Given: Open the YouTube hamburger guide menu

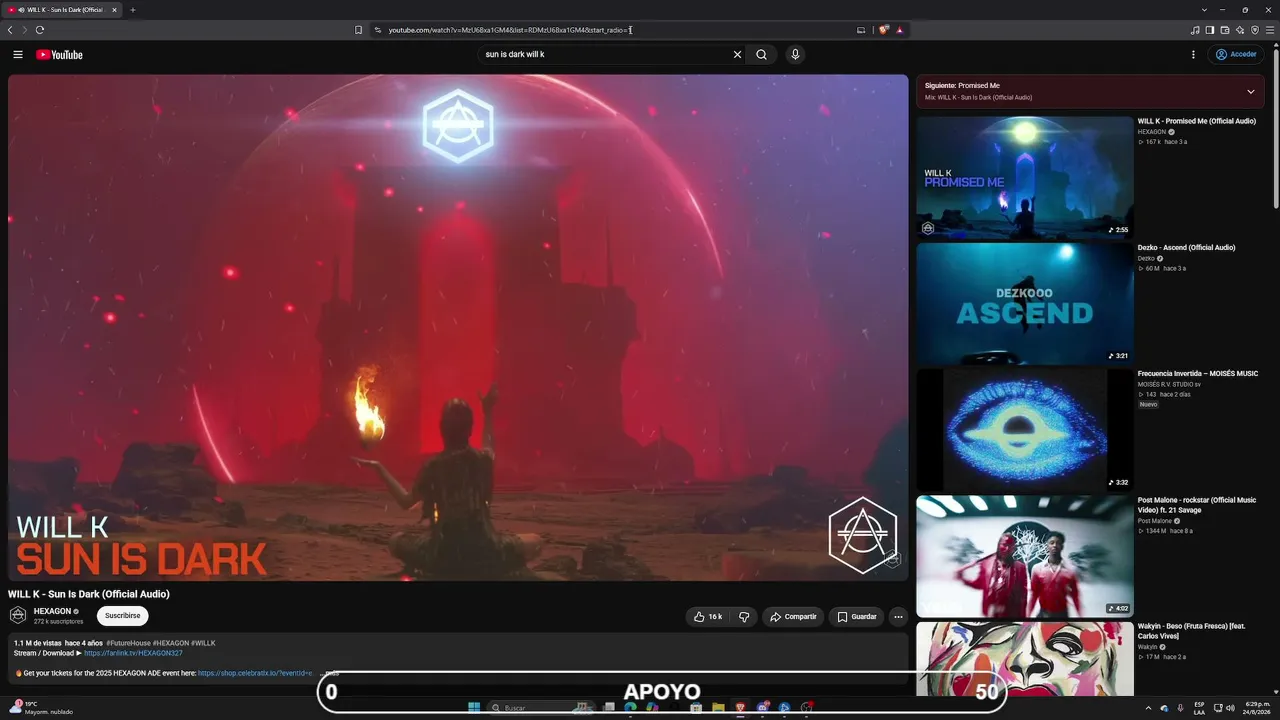Looking at the screenshot, I should point(18,55).
